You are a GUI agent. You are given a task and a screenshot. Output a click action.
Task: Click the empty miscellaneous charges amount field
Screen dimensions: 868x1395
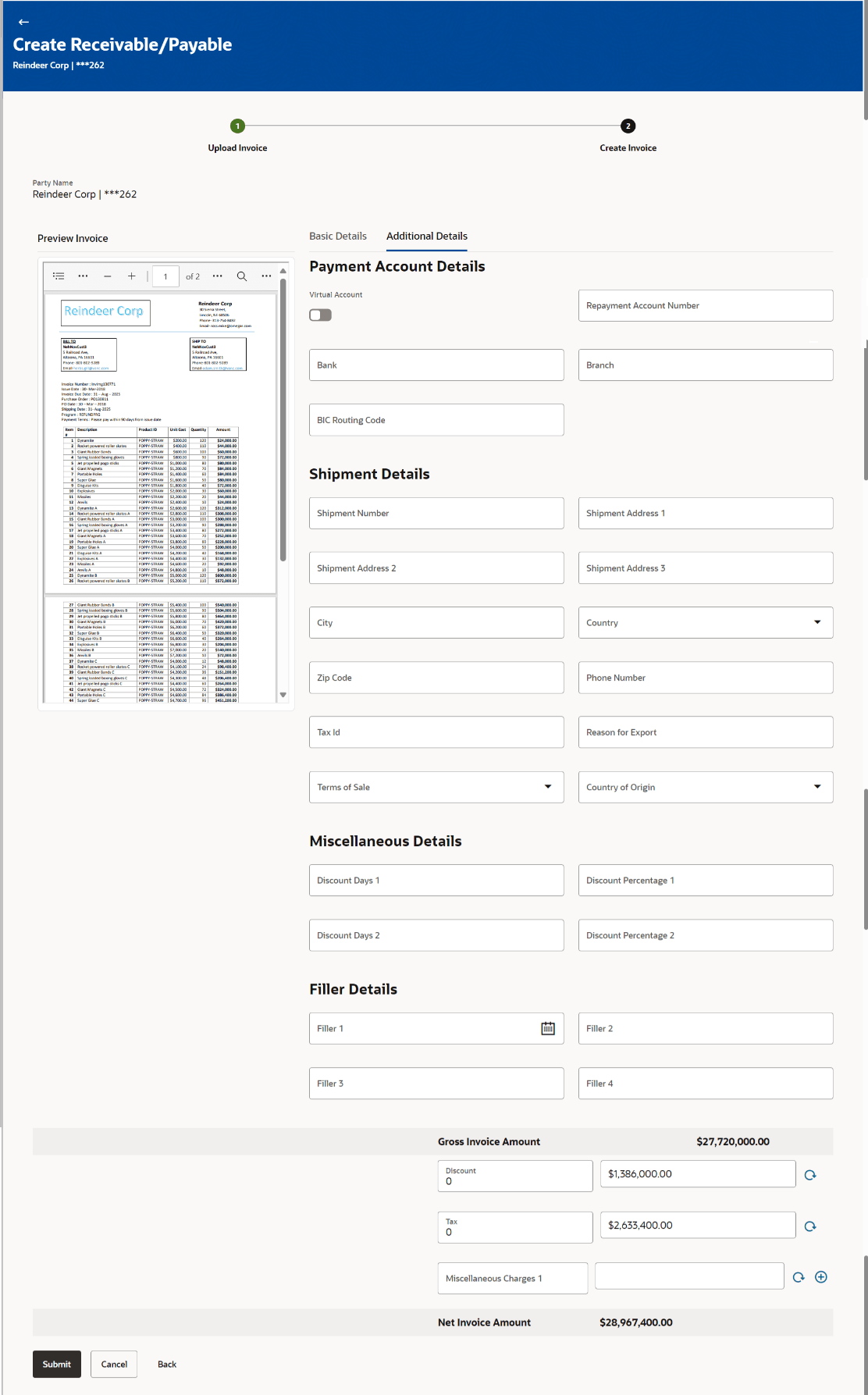coord(689,1276)
